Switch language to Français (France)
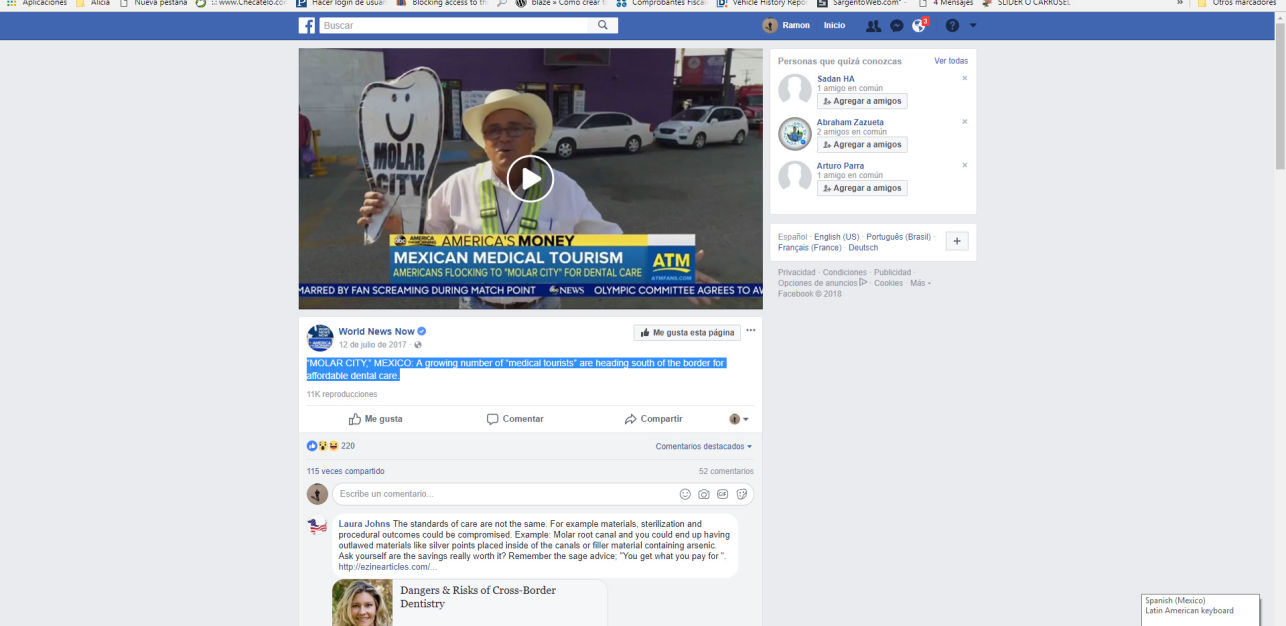The width and height of the screenshot is (1286, 626). (x=809, y=247)
